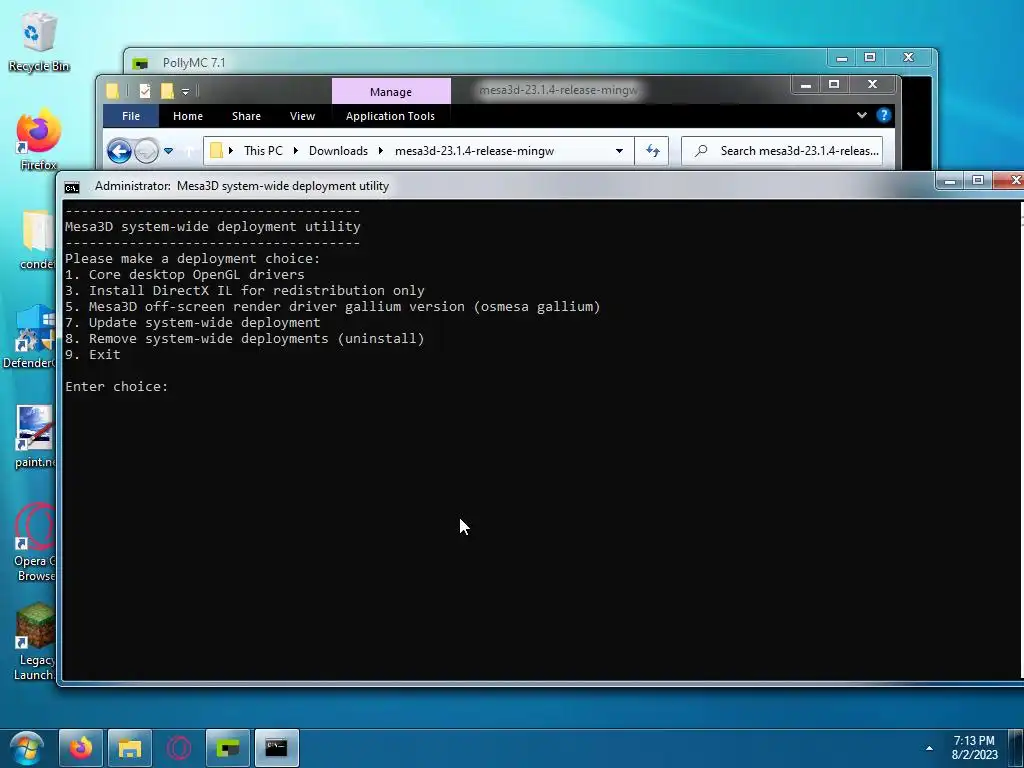Image resolution: width=1024 pixels, height=768 pixels.
Task: Click the search mesa3d-23.1.4 field
Action: [x=782, y=151]
